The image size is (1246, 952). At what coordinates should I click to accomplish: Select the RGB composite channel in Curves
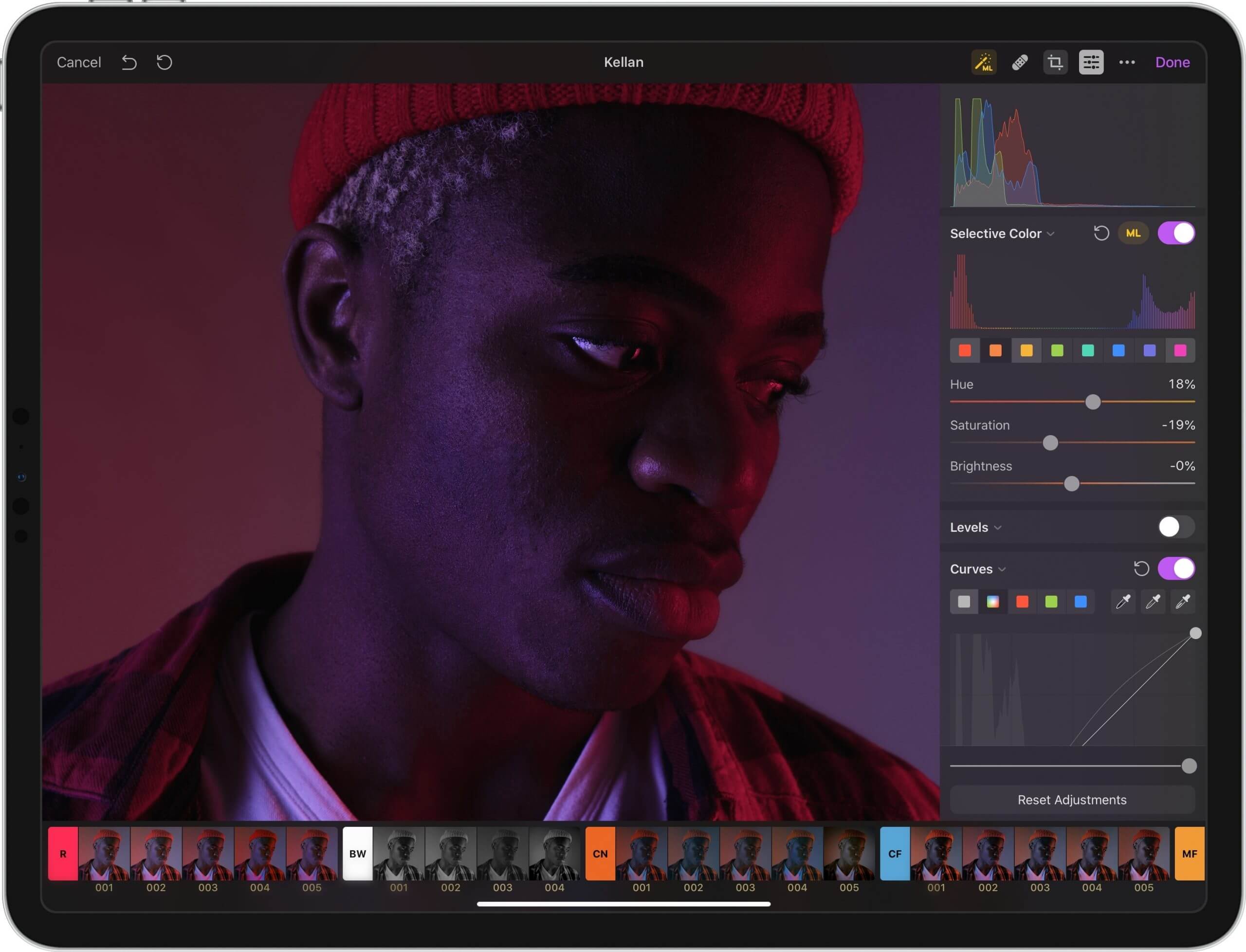point(993,602)
